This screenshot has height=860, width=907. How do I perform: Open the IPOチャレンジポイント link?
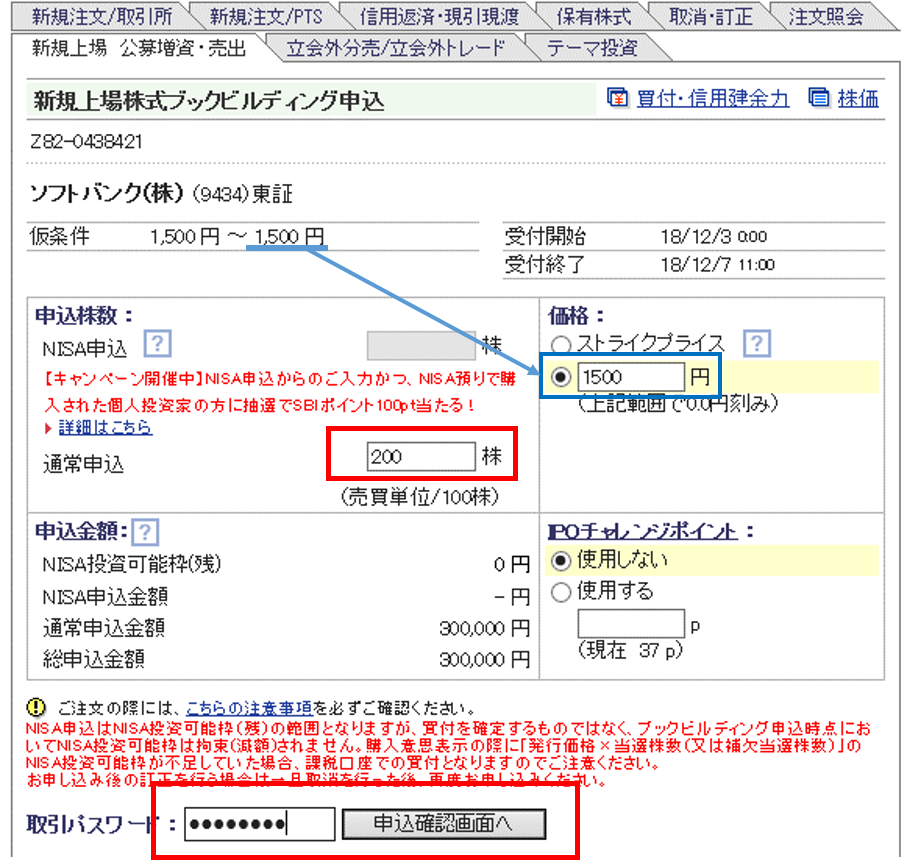click(x=643, y=531)
